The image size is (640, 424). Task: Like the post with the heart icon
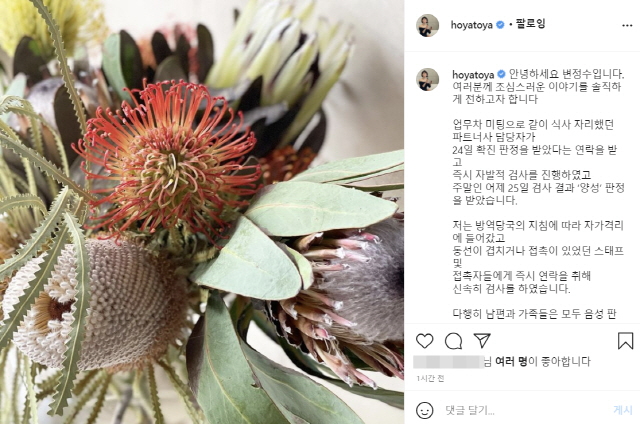tap(424, 341)
